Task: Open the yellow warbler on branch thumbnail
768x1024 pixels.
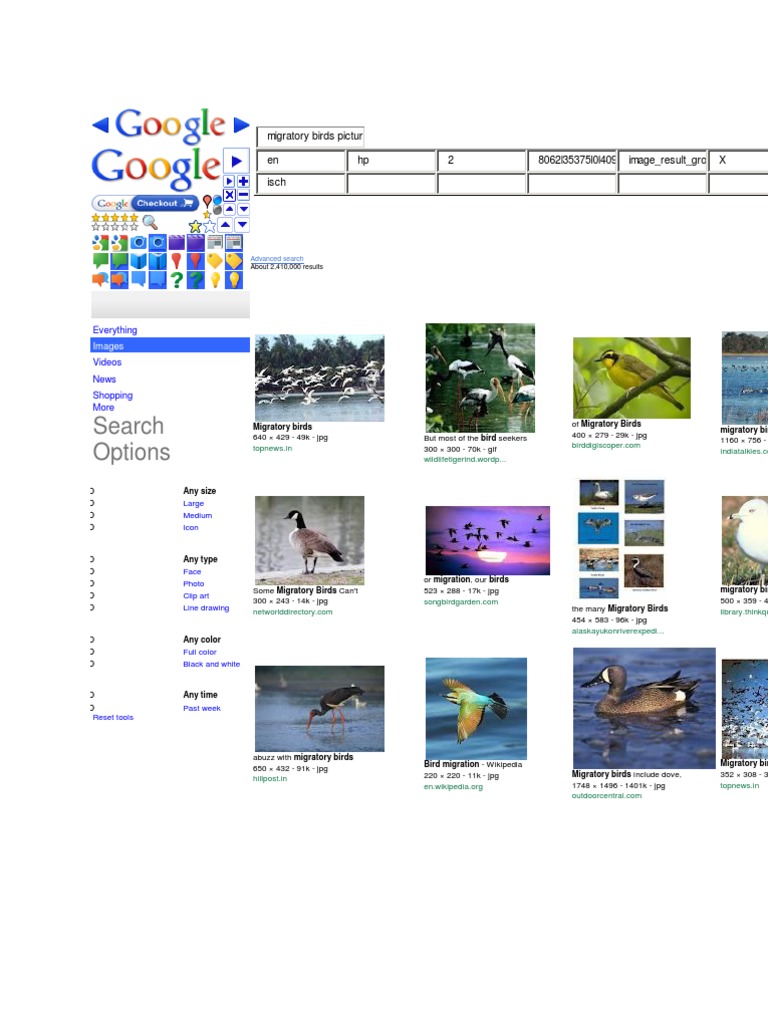Action: point(632,377)
